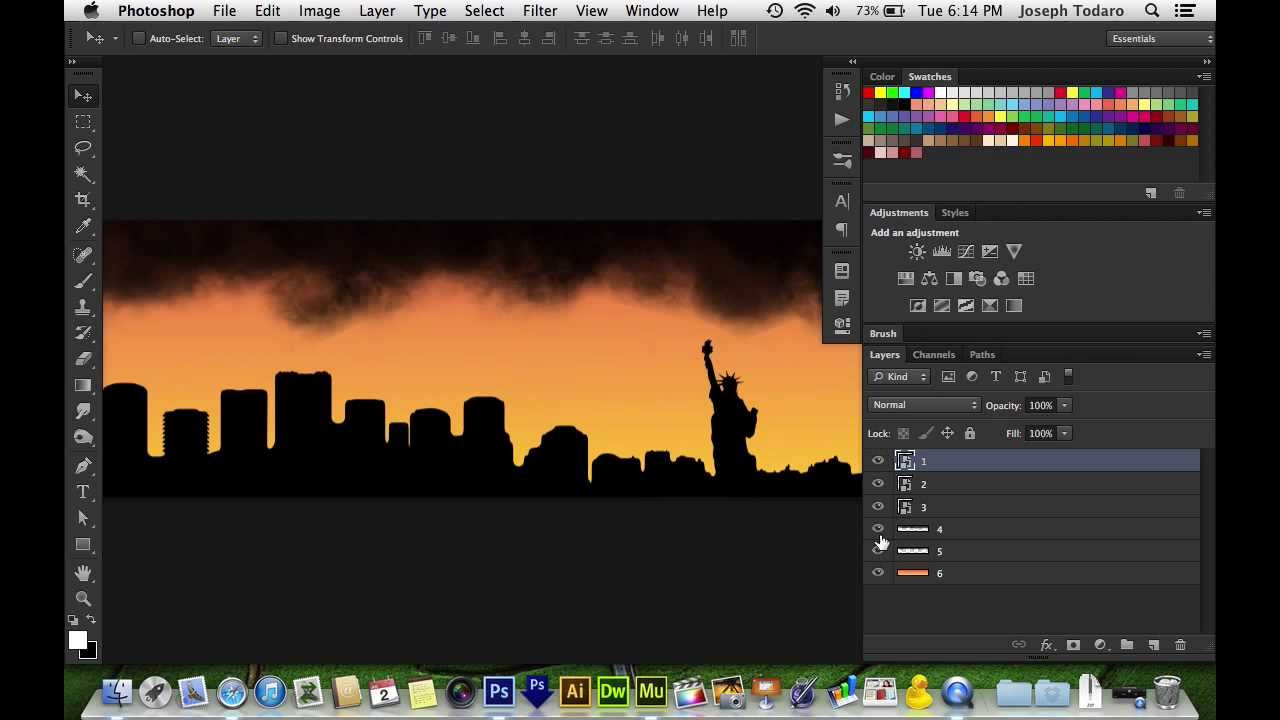Image resolution: width=1280 pixels, height=720 pixels.
Task: Add a Brightness/Contrast adjustment
Action: 917,252
